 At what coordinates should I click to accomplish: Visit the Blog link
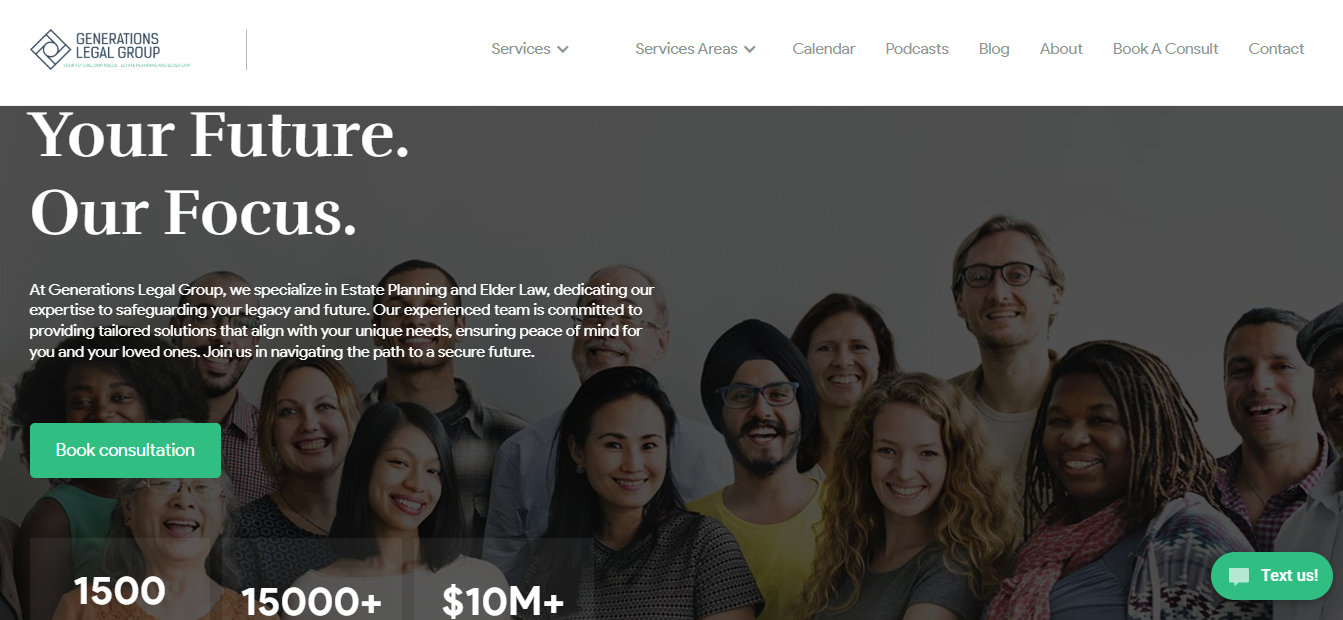coord(994,49)
